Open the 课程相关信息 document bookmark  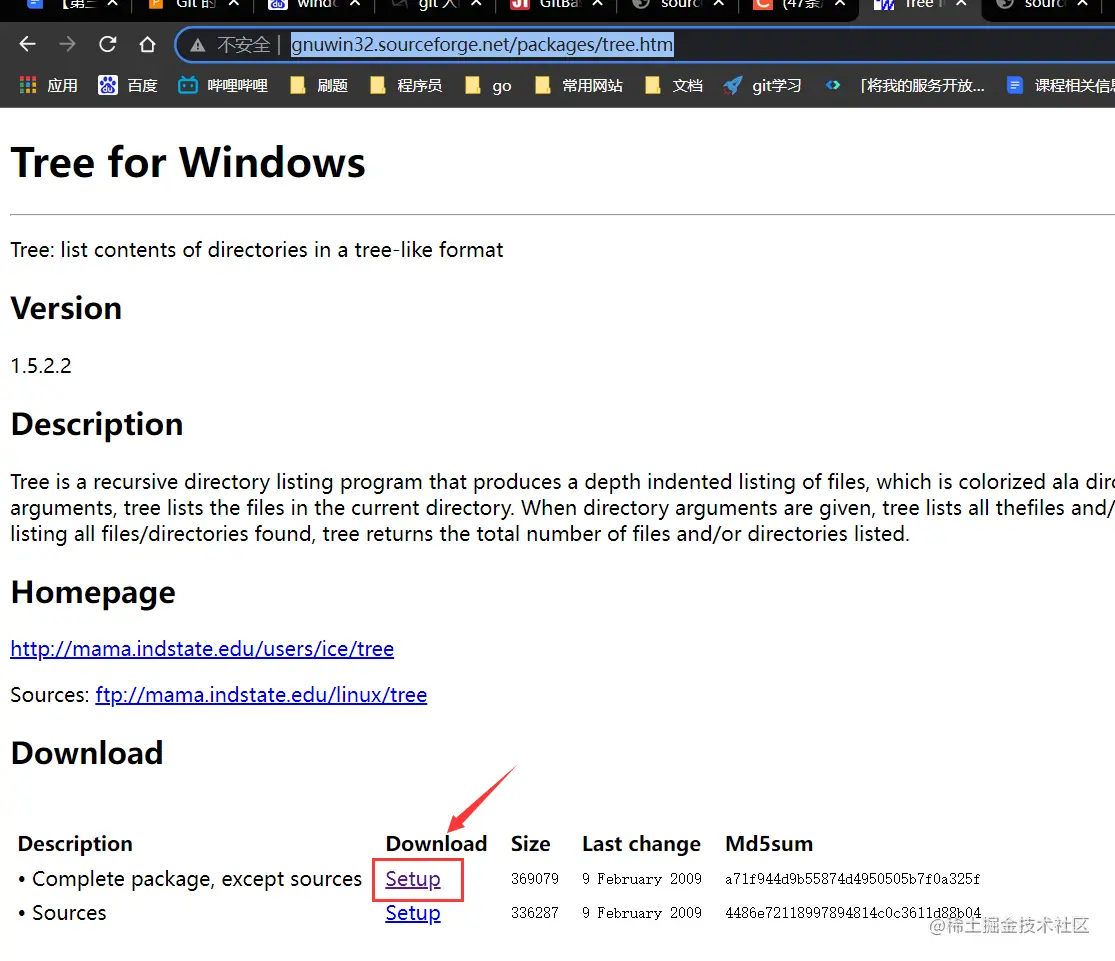point(1060,86)
